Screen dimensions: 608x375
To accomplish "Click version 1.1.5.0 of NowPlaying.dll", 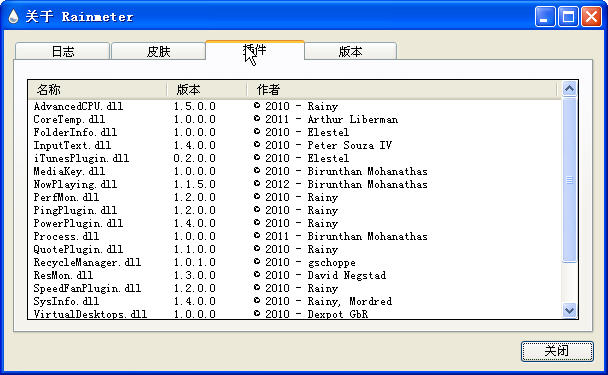I will pyautogui.click(x=195, y=184).
